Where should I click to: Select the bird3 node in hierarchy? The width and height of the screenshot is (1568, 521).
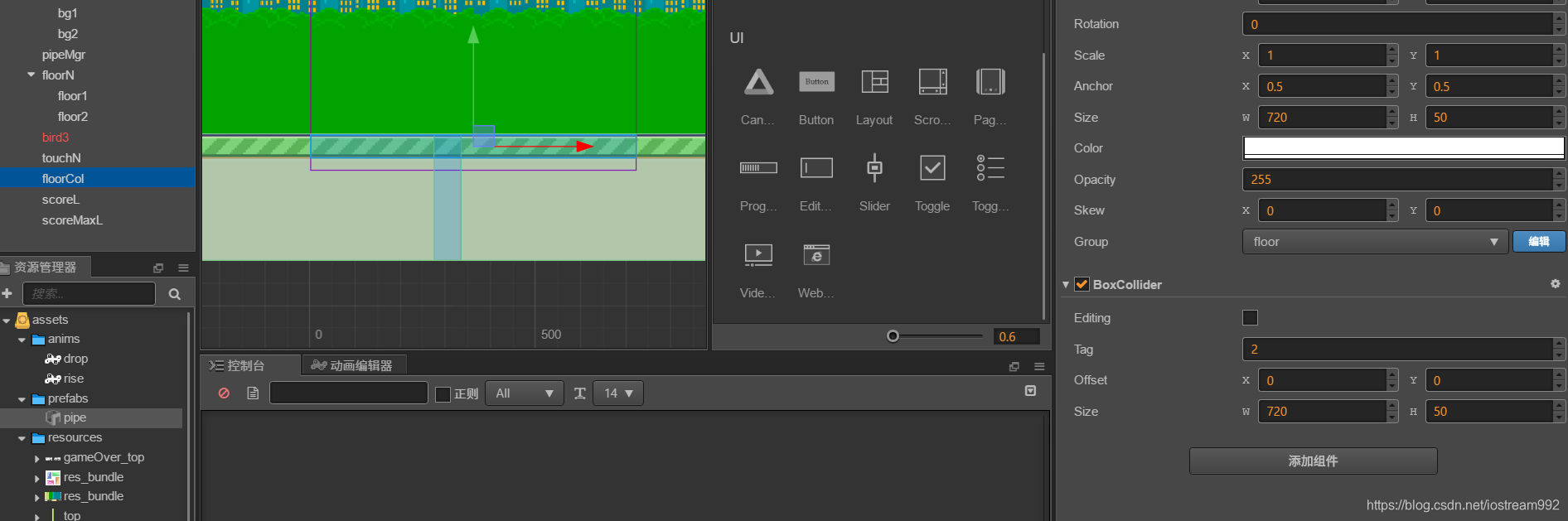click(x=56, y=137)
